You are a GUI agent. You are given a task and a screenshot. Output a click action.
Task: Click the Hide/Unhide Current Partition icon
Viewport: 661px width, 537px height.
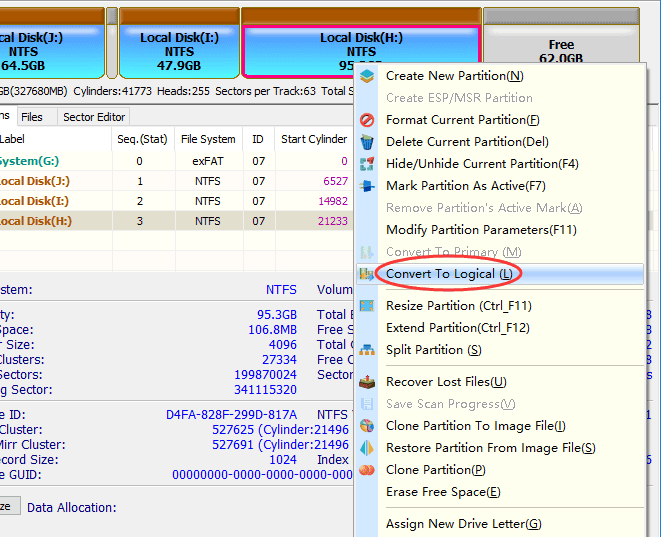tap(367, 164)
